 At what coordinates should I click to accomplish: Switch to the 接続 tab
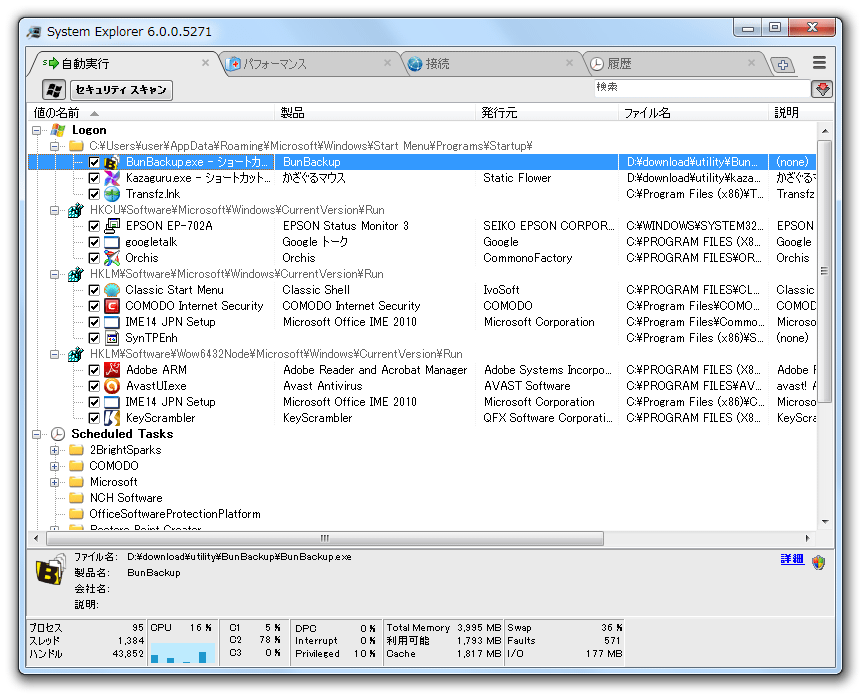(x=491, y=64)
